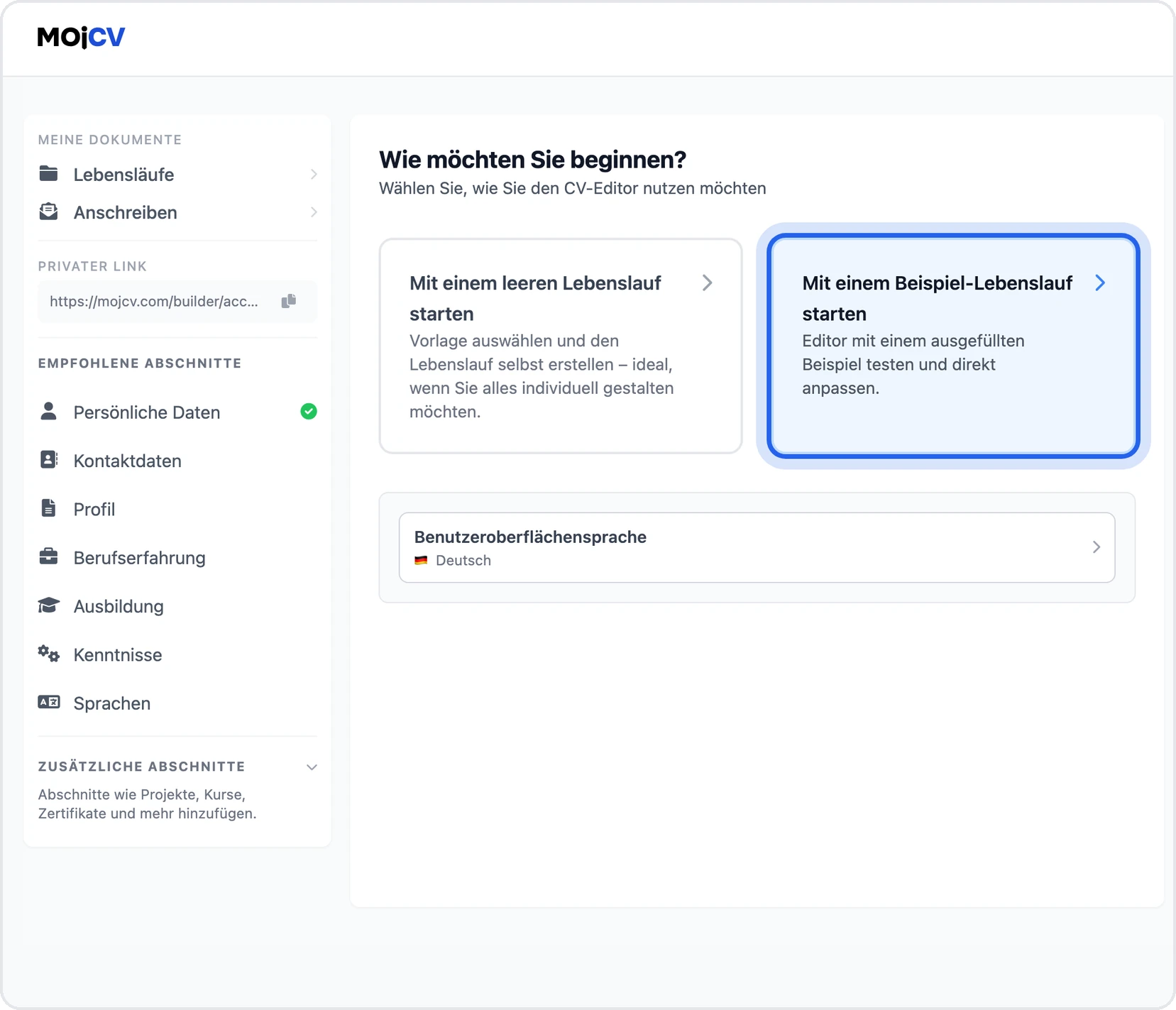Open the Kontaktdaten section
Image resolution: width=1176 pixels, height=1010 pixels.
177,461
